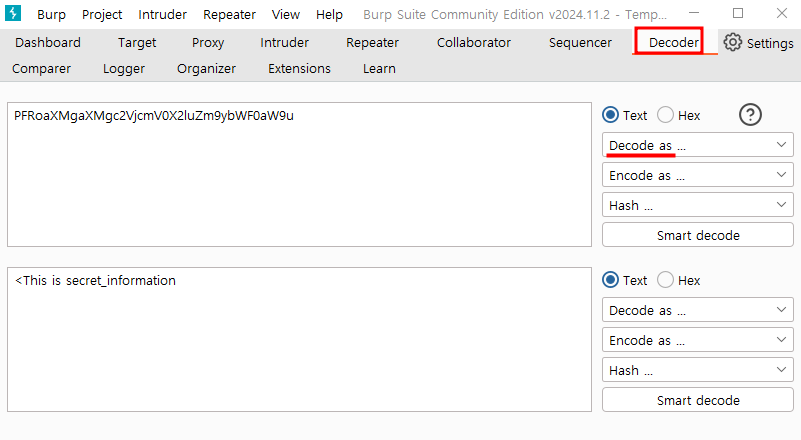Switch to the Sequencer tab
801x440 pixels.
pyautogui.click(x=580, y=42)
